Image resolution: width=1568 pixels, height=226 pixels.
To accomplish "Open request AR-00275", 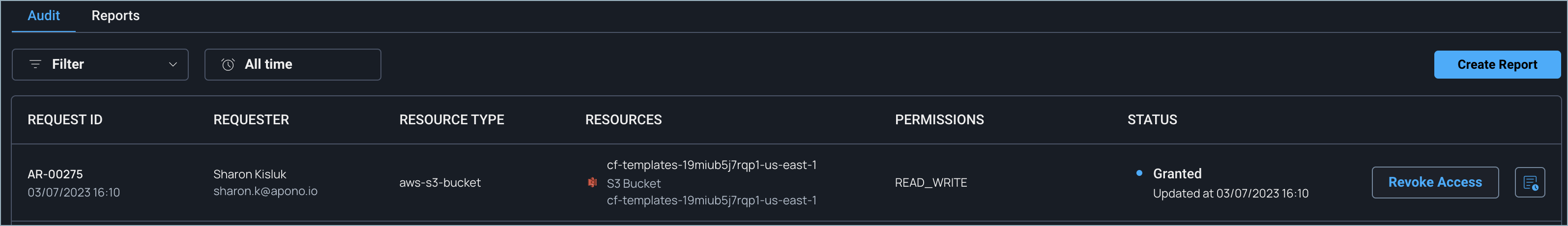I will pos(55,174).
